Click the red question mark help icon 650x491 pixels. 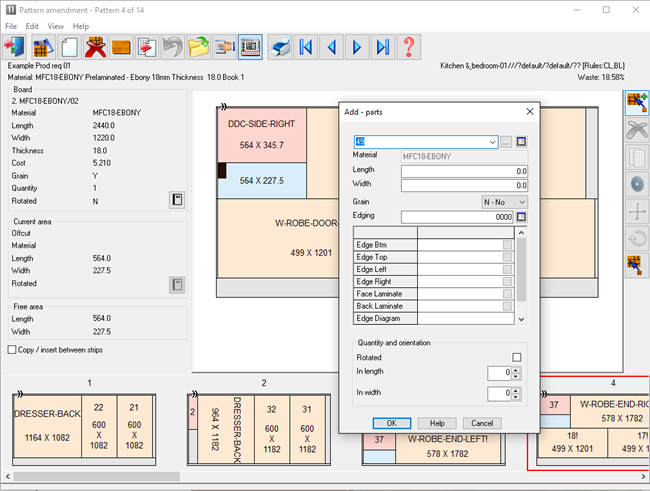[409, 47]
